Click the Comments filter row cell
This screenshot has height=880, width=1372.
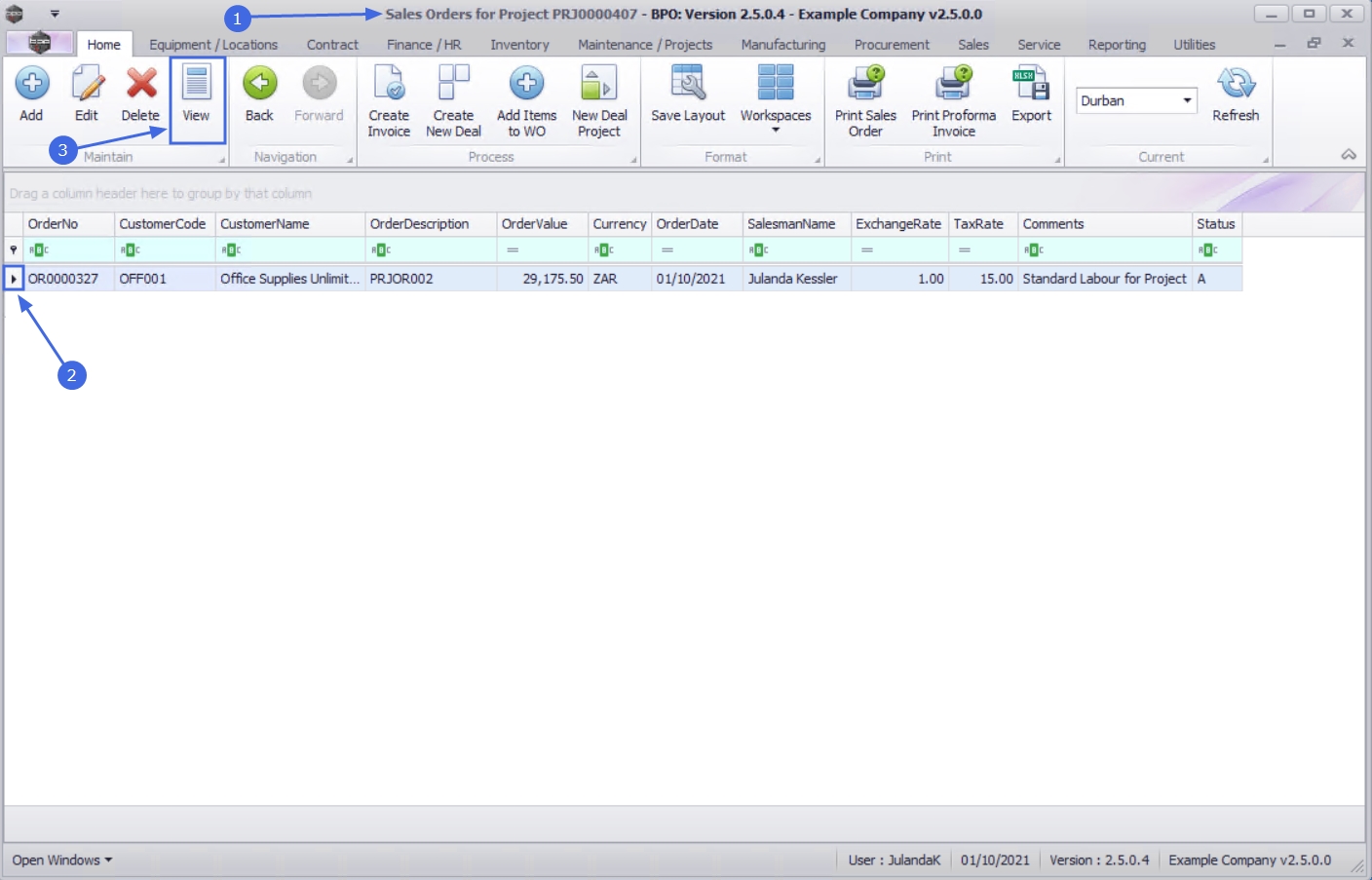[1105, 250]
